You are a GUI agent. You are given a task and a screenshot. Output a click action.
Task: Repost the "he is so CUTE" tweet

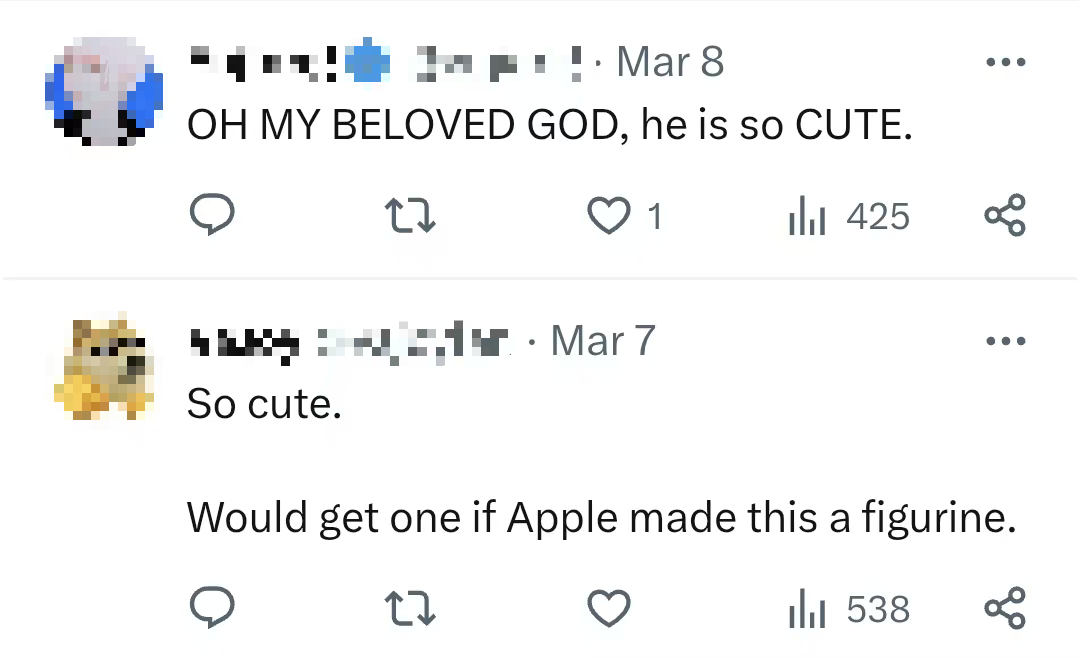click(410, 215)
